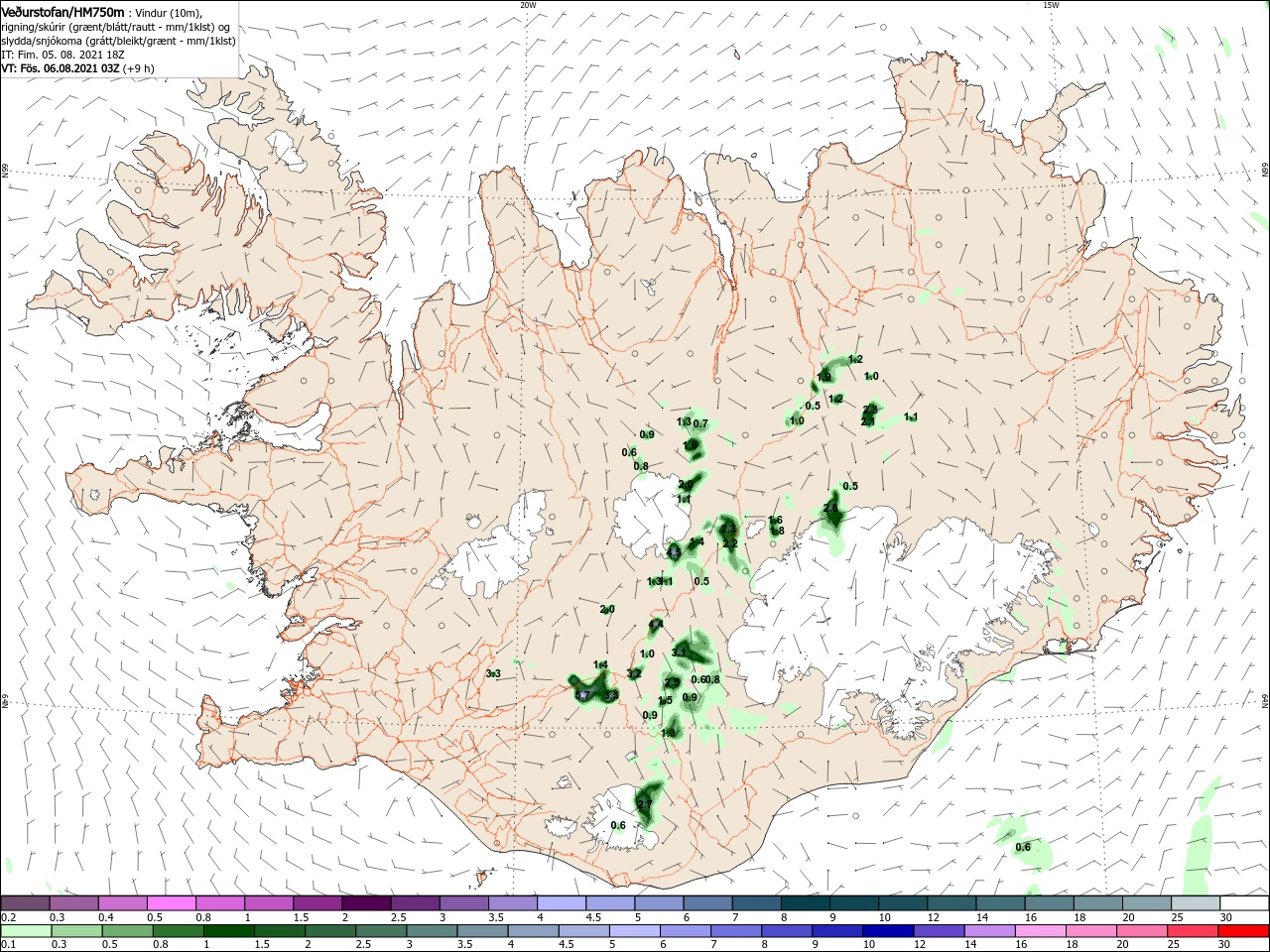This screenshot has width=1270, height=952.
Task: Click the '30' tick label of upper legend
Action: click(1227, 917)
